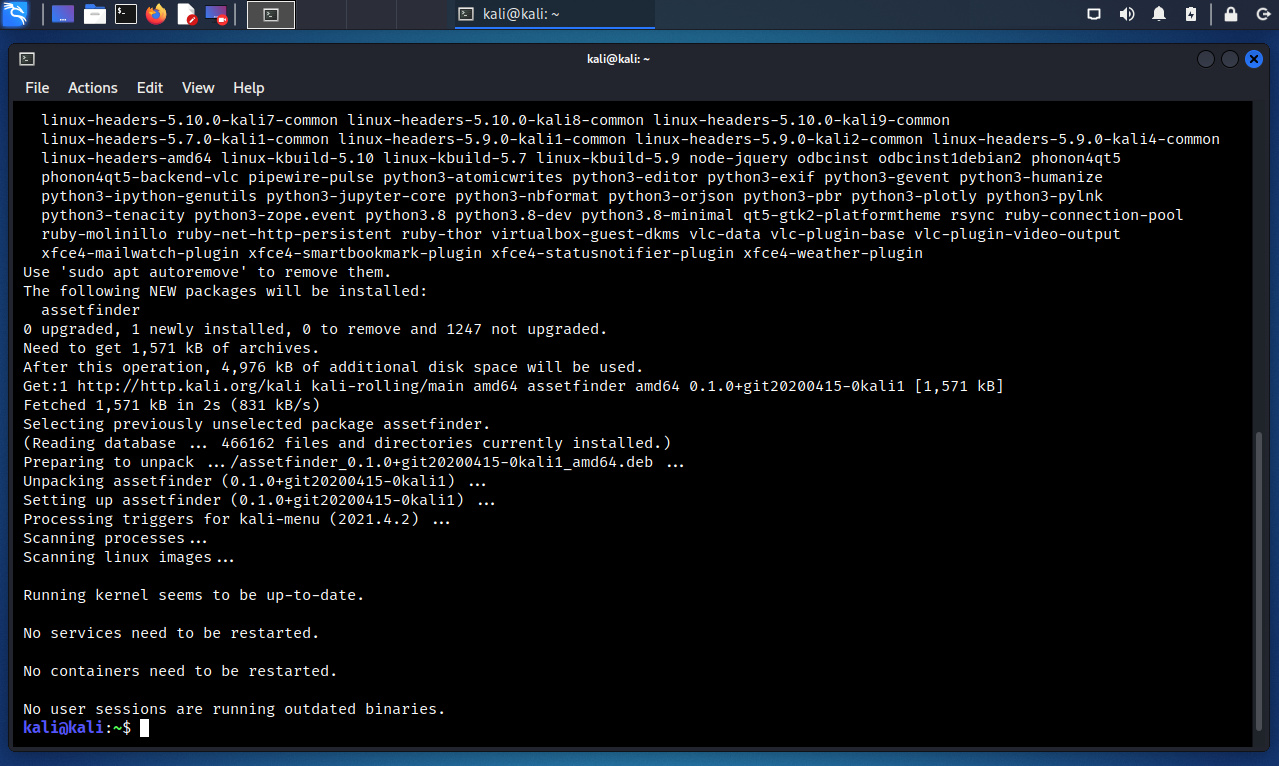Open the file manager from the panel
The image size is (1279, 766).
pyautogui.click(x=94, y=14)
